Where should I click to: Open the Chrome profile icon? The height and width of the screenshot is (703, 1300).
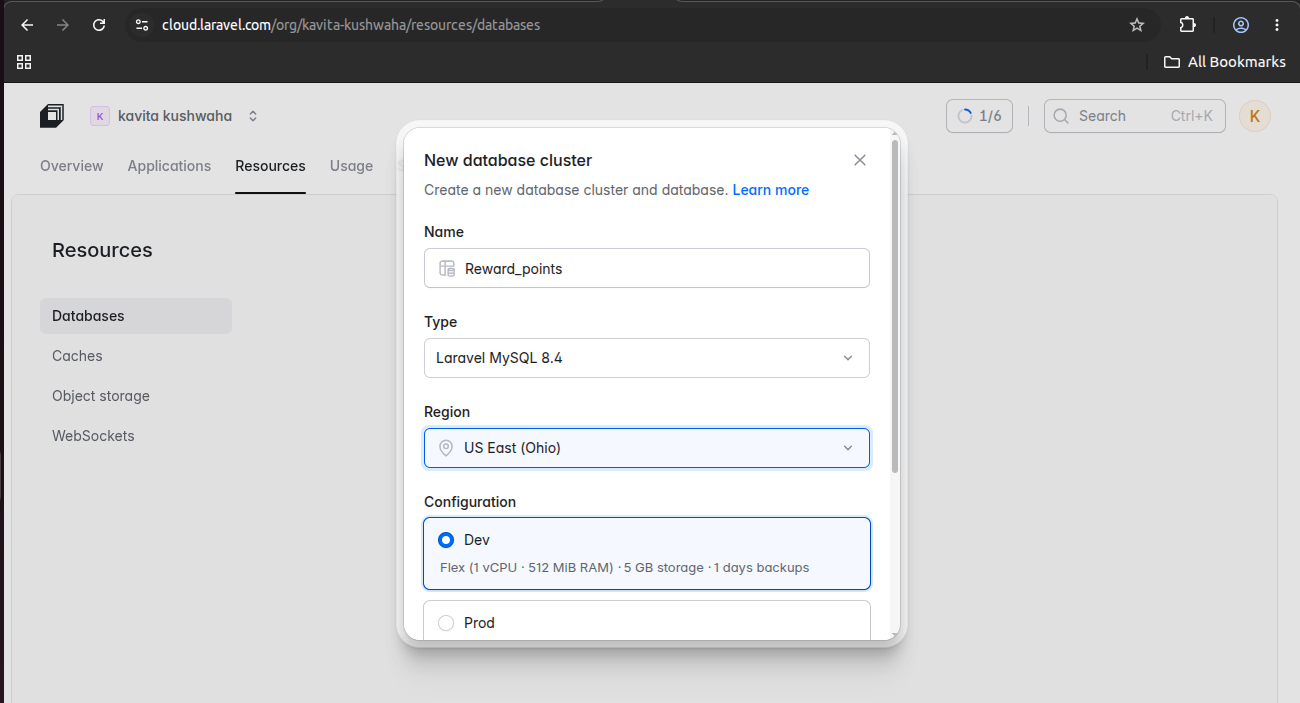1241,25
